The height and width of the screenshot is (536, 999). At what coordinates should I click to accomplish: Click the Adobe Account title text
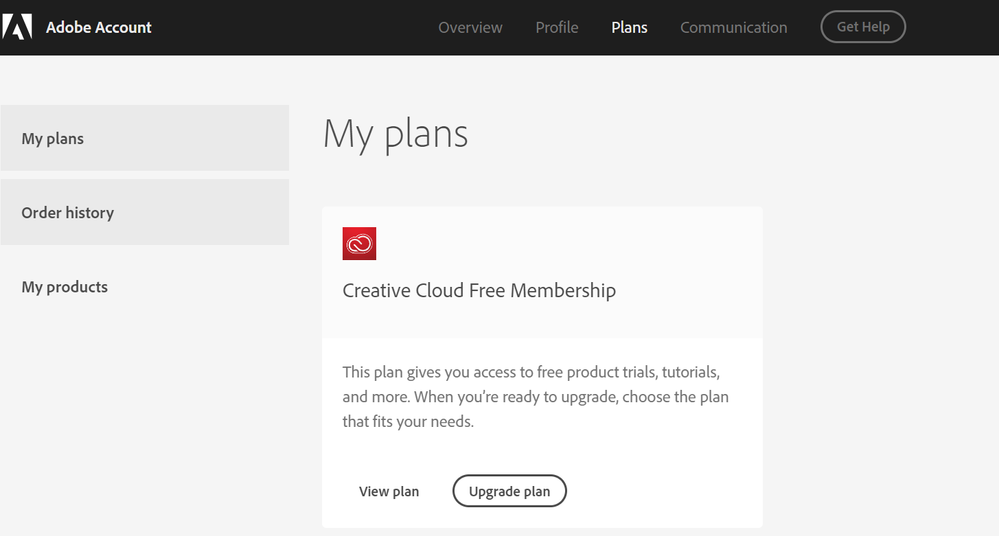pos(99,27)
